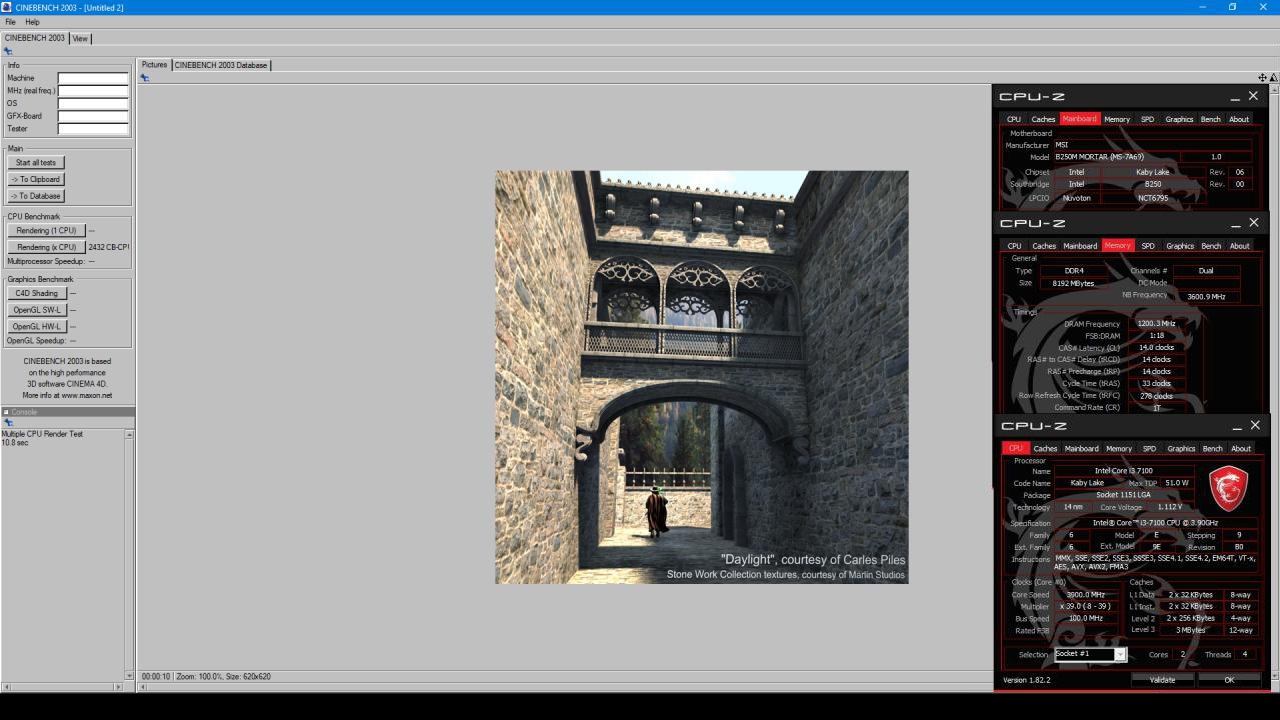The width and height of the screenshot is (1280, 720).
Task: Open About tab in bottom CPU-Z window
Action: pyautogui.click(x=1241, y=449)
